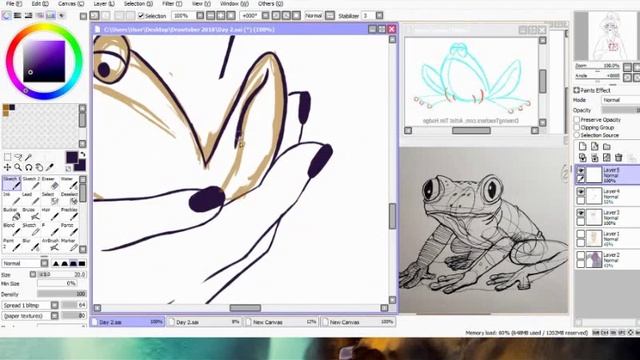Choose the Sketch 1 brush
The height and width of the screenshot is (360, 640).
click(x=11, y=183)
